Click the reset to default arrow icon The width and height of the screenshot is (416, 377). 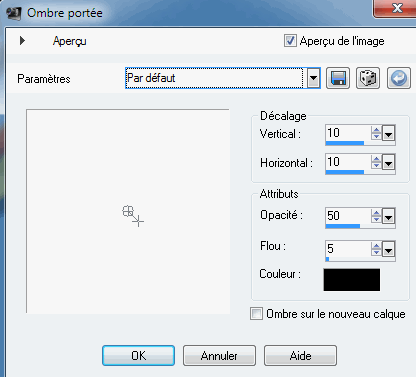(x=399, y=78)
